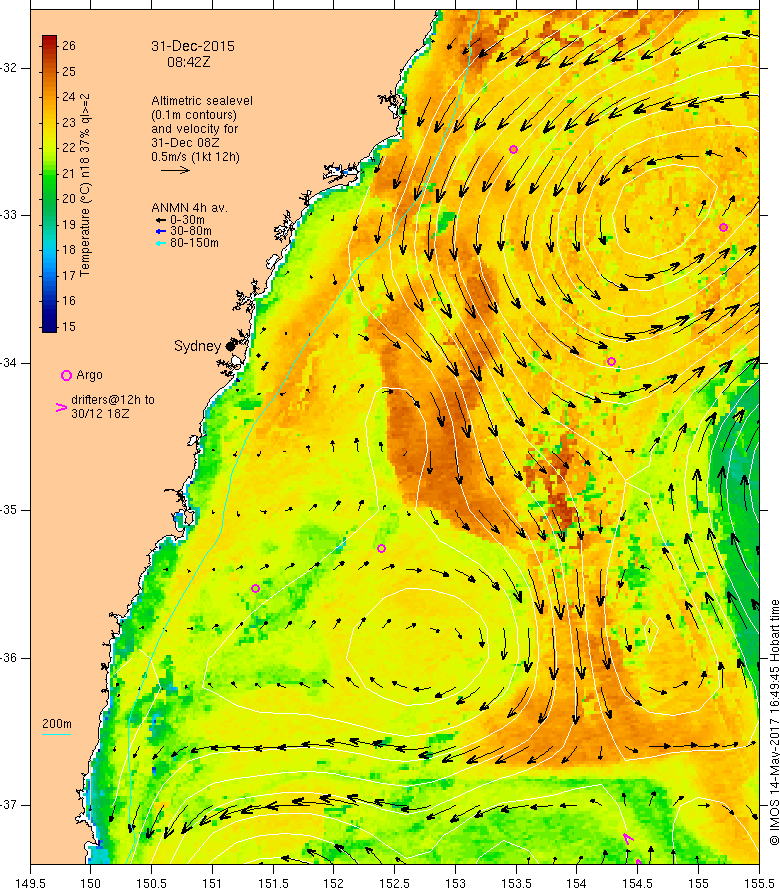780x890 pixels.
Task: Click the longitude axis label 152.5
Action: coord(395,883)
